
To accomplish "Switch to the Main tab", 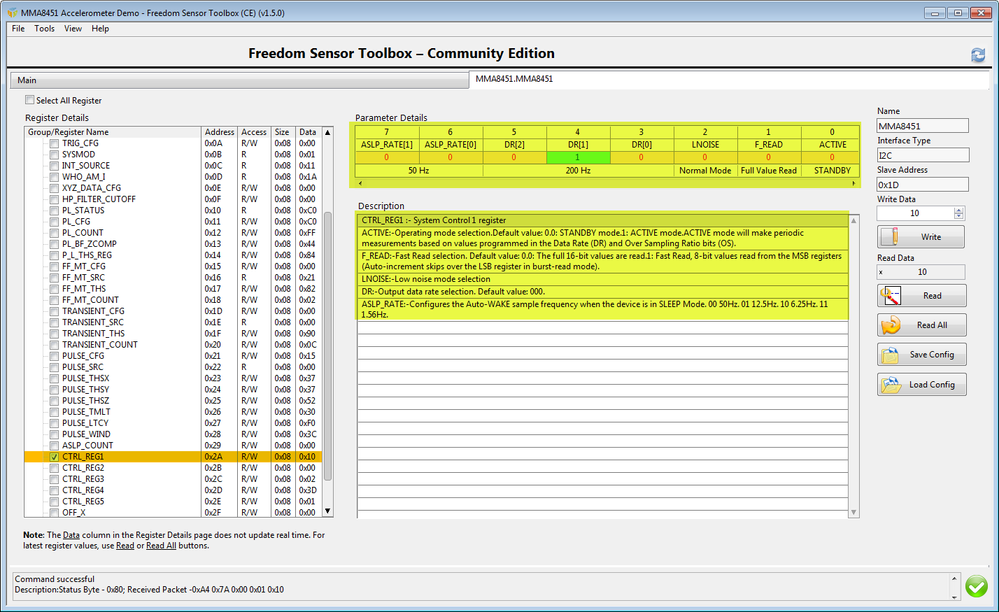I will click(240, 80).
